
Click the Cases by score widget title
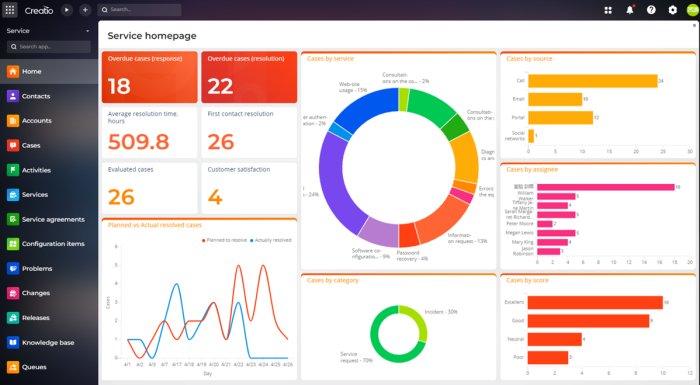tap(527, 280)
